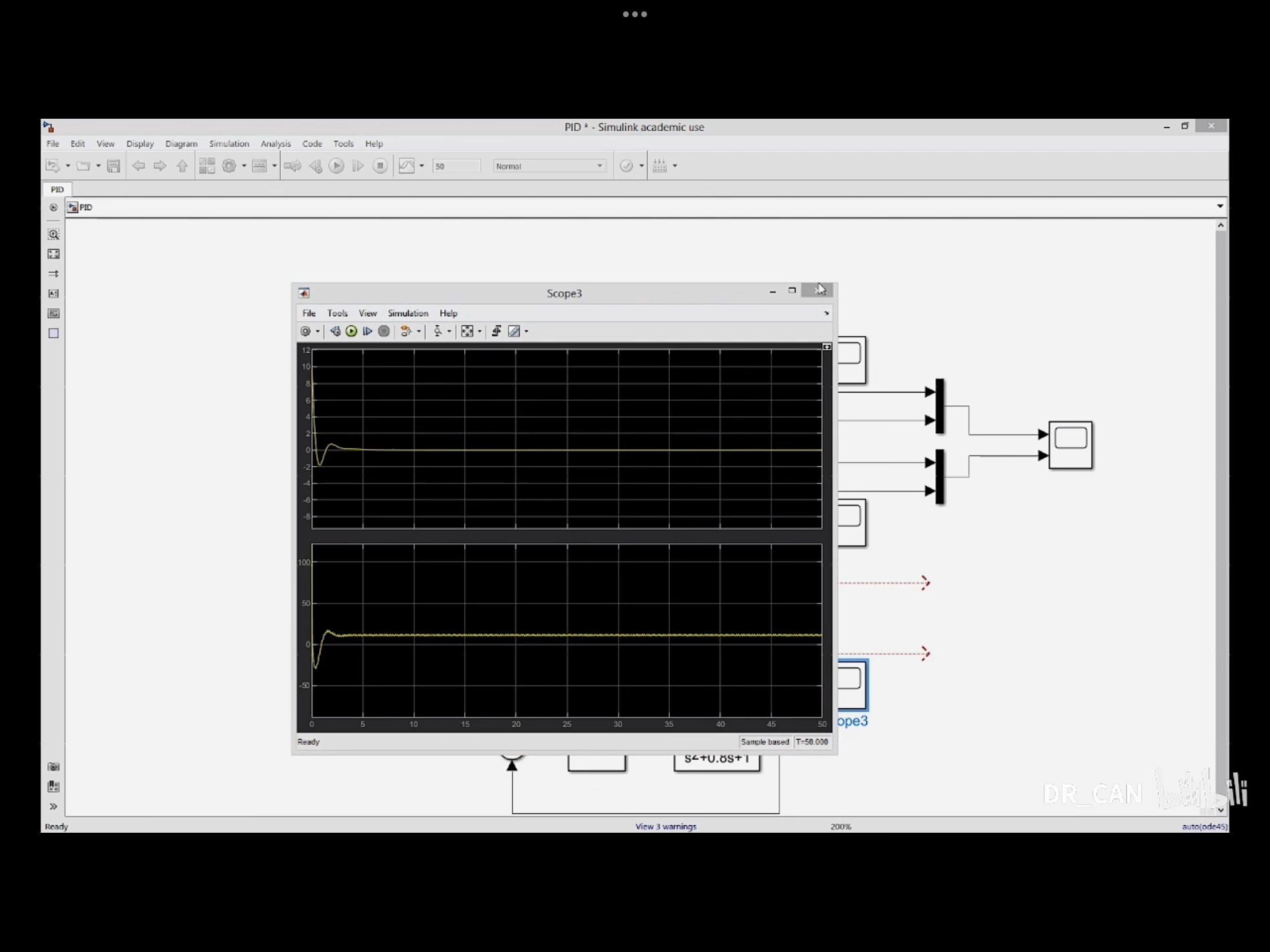Click the Update Diagram icon in Simulink toolbar
Viewport: 1270px width, 952px height.
(293, 166)
